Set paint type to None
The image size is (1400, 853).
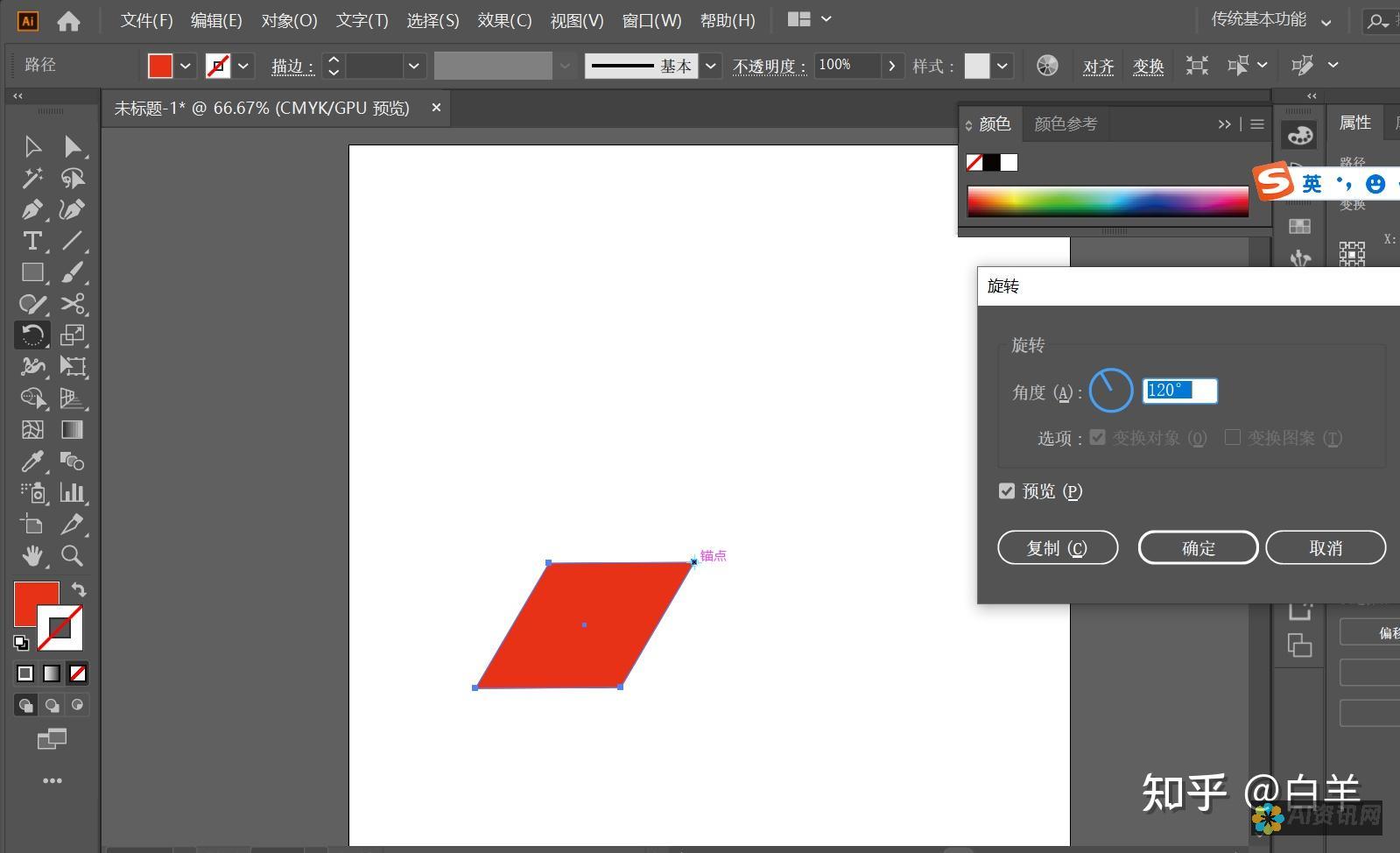[x=78, y=673]
